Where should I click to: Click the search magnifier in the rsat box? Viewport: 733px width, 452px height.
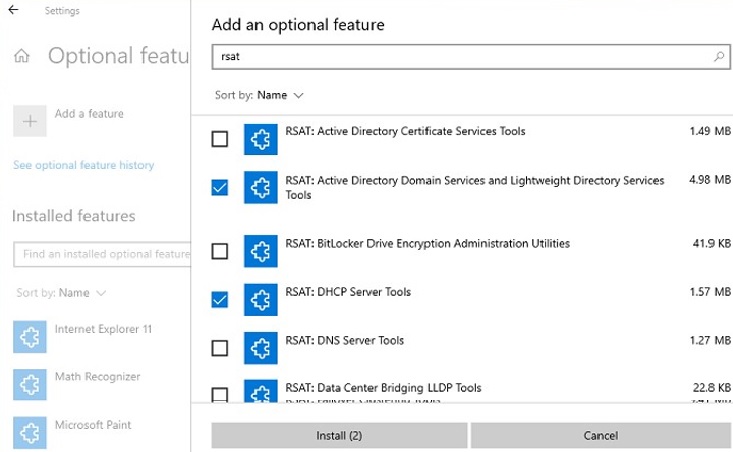coord(718,58)
